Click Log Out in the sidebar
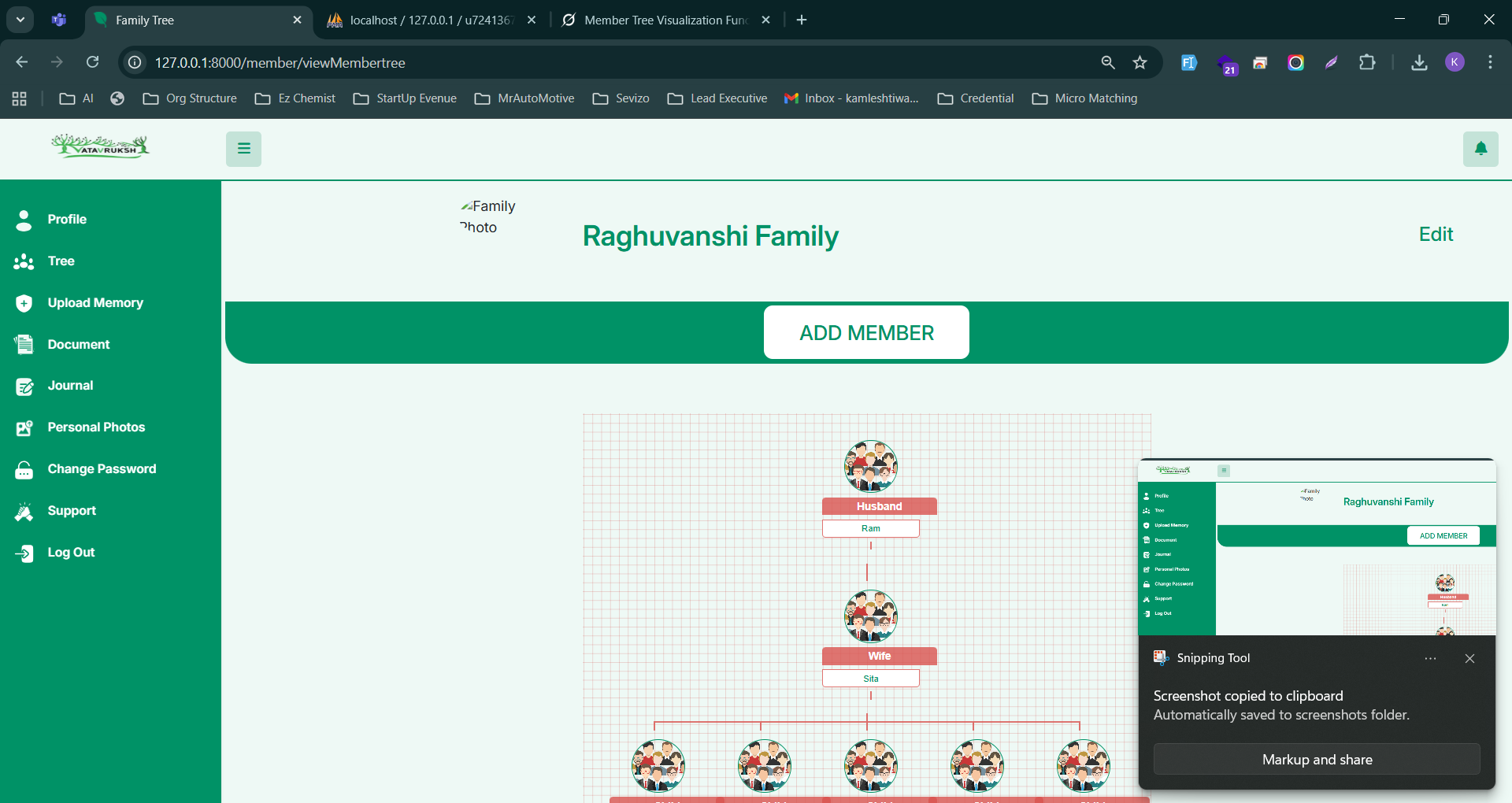This screenshot has width=1512, height=803. [71, 553]
